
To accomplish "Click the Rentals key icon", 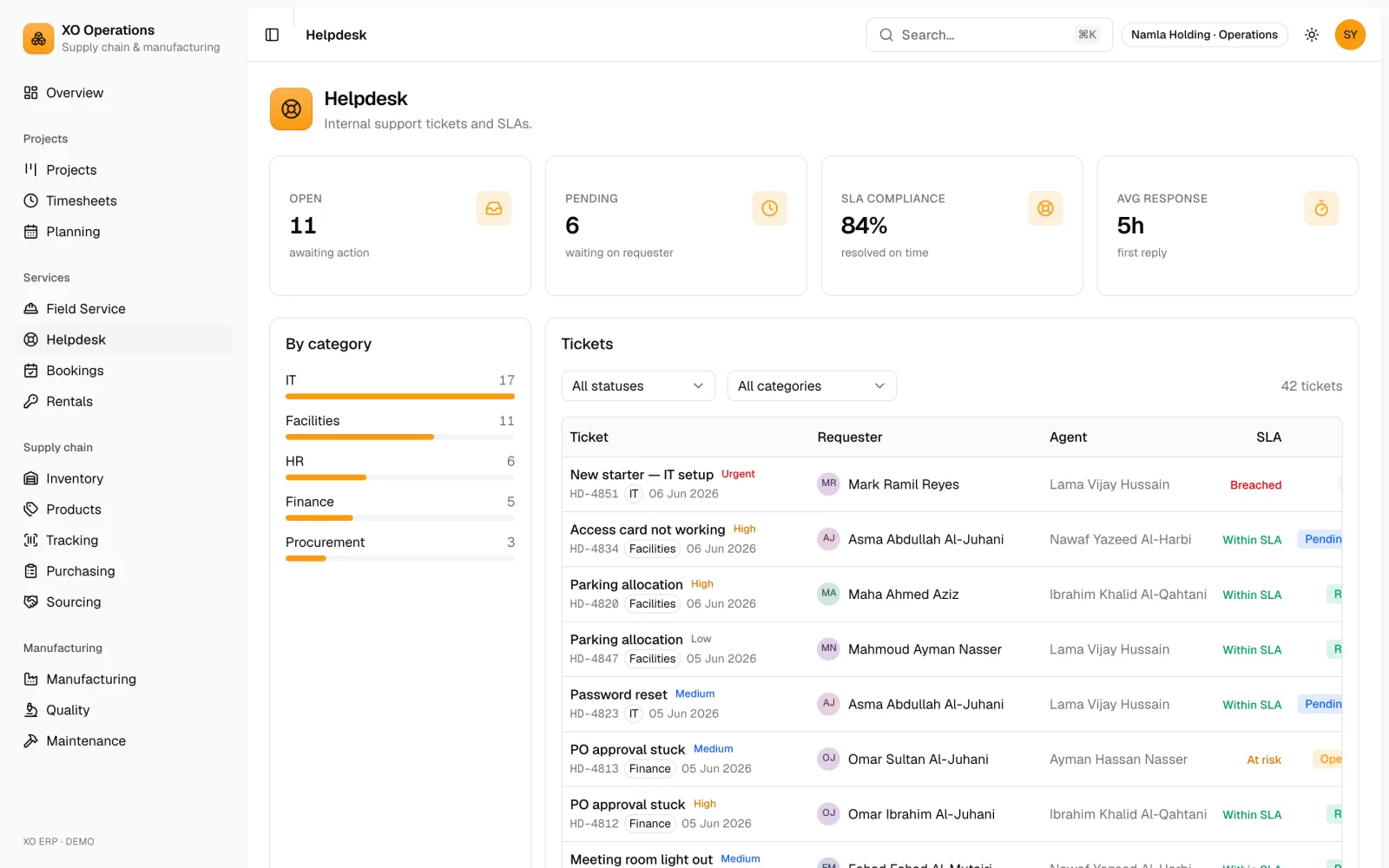I will pos(31,401).
